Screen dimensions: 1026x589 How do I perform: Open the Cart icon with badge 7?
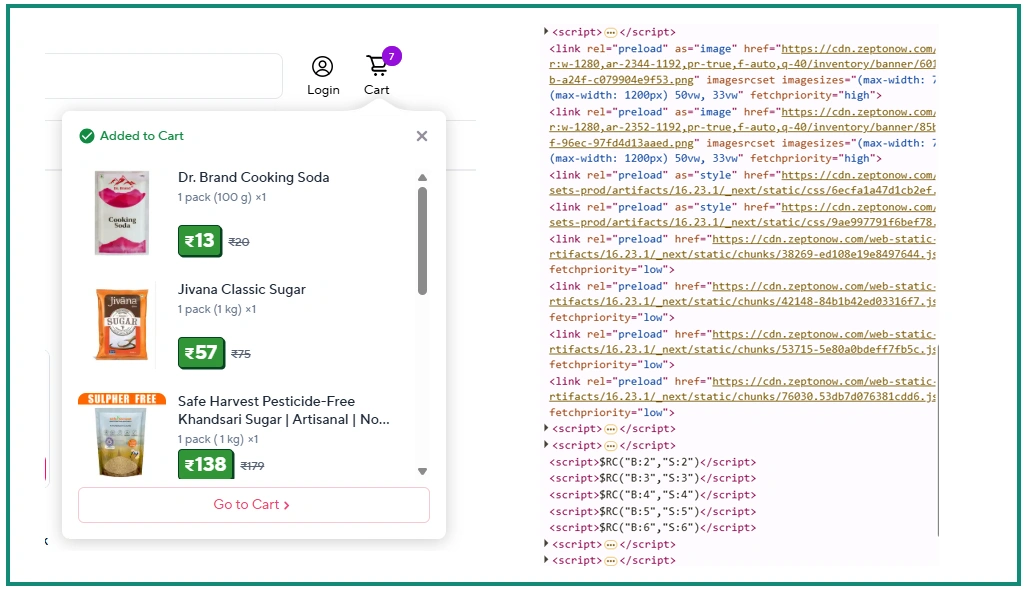coord(378,65)
